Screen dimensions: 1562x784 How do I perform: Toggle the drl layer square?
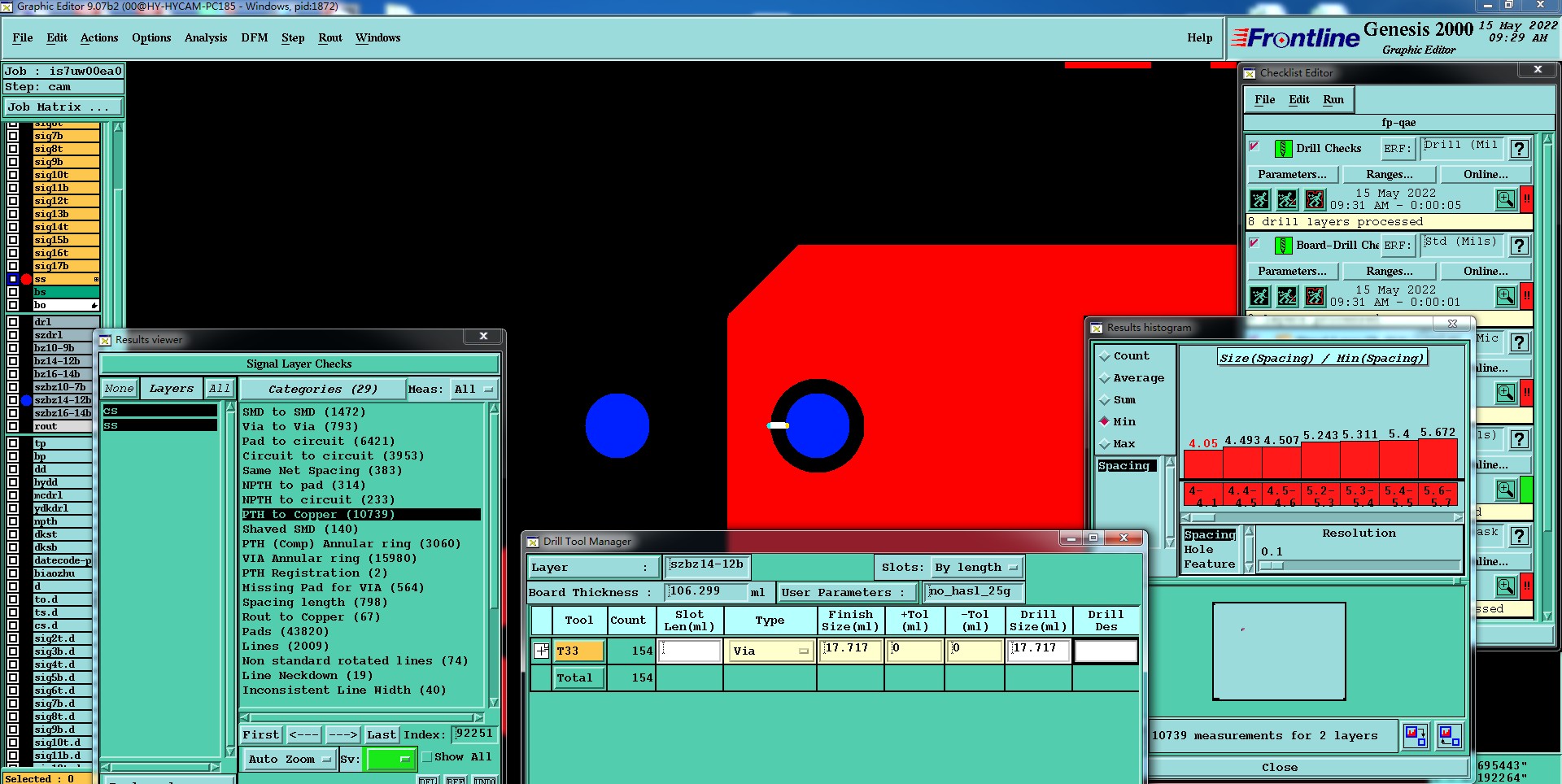13,322
